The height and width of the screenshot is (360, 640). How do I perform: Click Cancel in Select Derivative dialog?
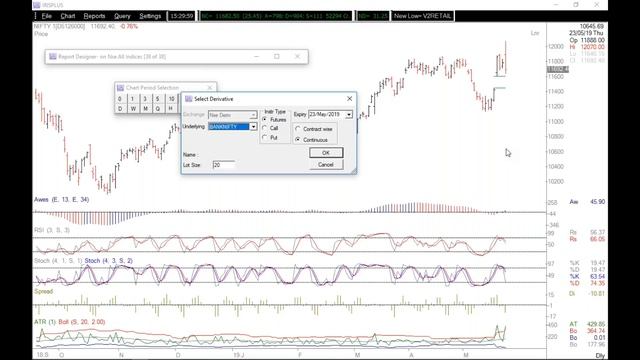326,164
